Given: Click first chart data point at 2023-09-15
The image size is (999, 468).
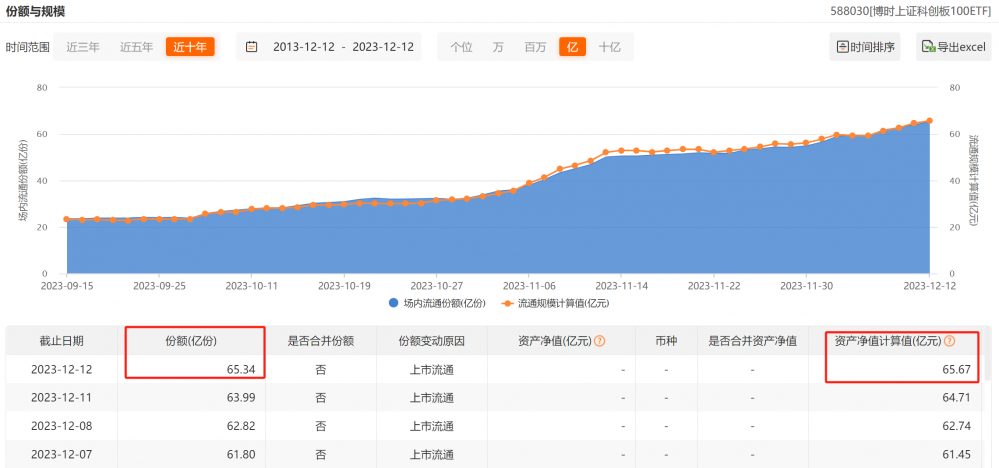Looking at the screenshot, I should pyautogui.click(x=66, y=219).
